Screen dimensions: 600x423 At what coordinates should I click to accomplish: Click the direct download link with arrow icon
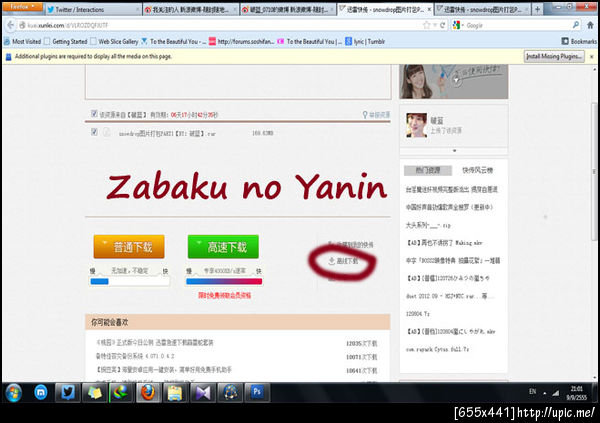pyautogui.click(x=343, y=261)
